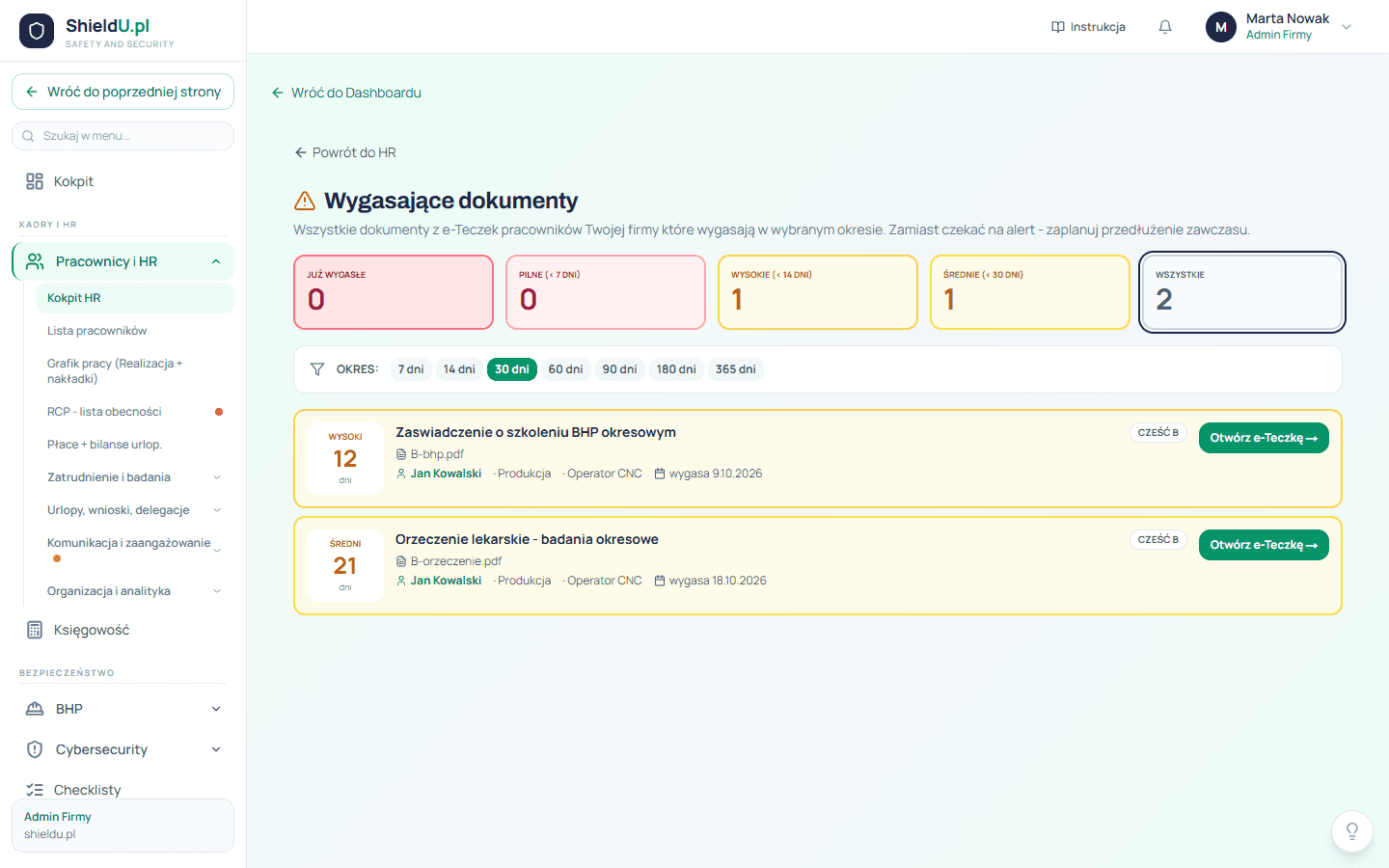1389x868 pixels.
Task: Open e-Teczkę for BHP training certificate
Action: click(1264, 438)
